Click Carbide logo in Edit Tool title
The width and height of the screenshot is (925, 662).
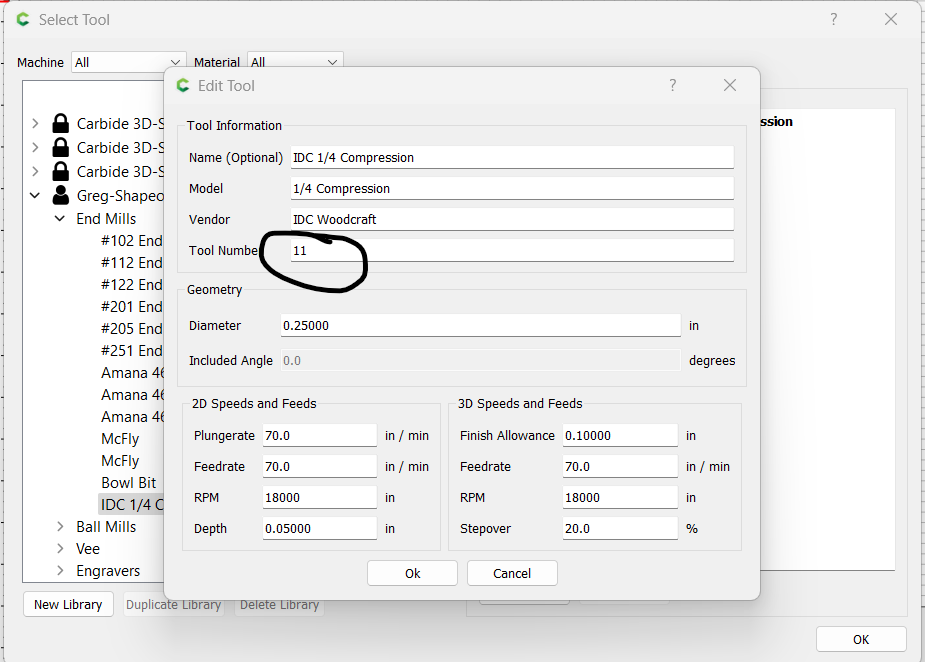[x=183, y=86]
